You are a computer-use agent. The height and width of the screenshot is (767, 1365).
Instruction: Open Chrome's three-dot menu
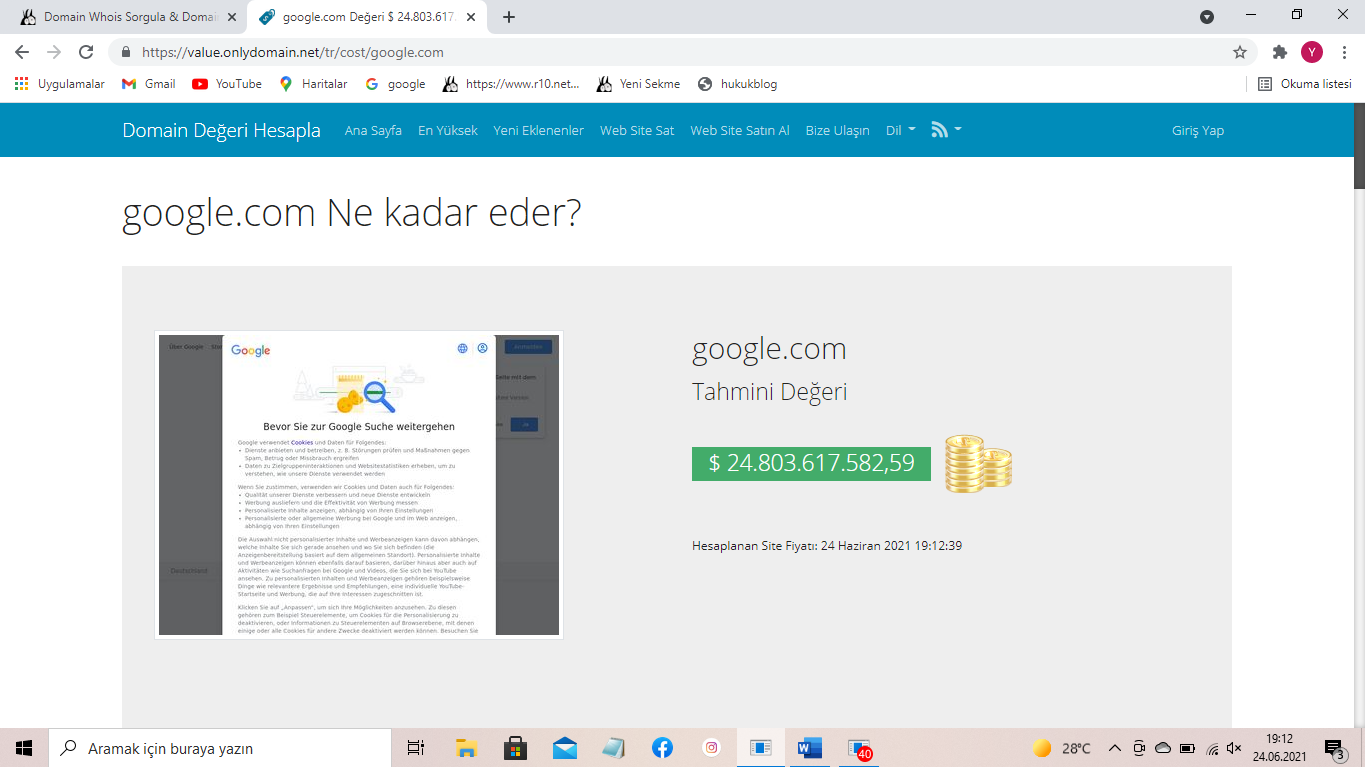(x=1343, y=52)
